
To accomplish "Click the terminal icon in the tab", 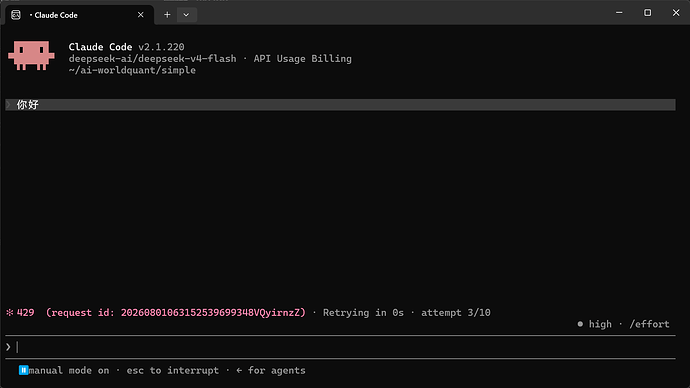I will point(16,15).
